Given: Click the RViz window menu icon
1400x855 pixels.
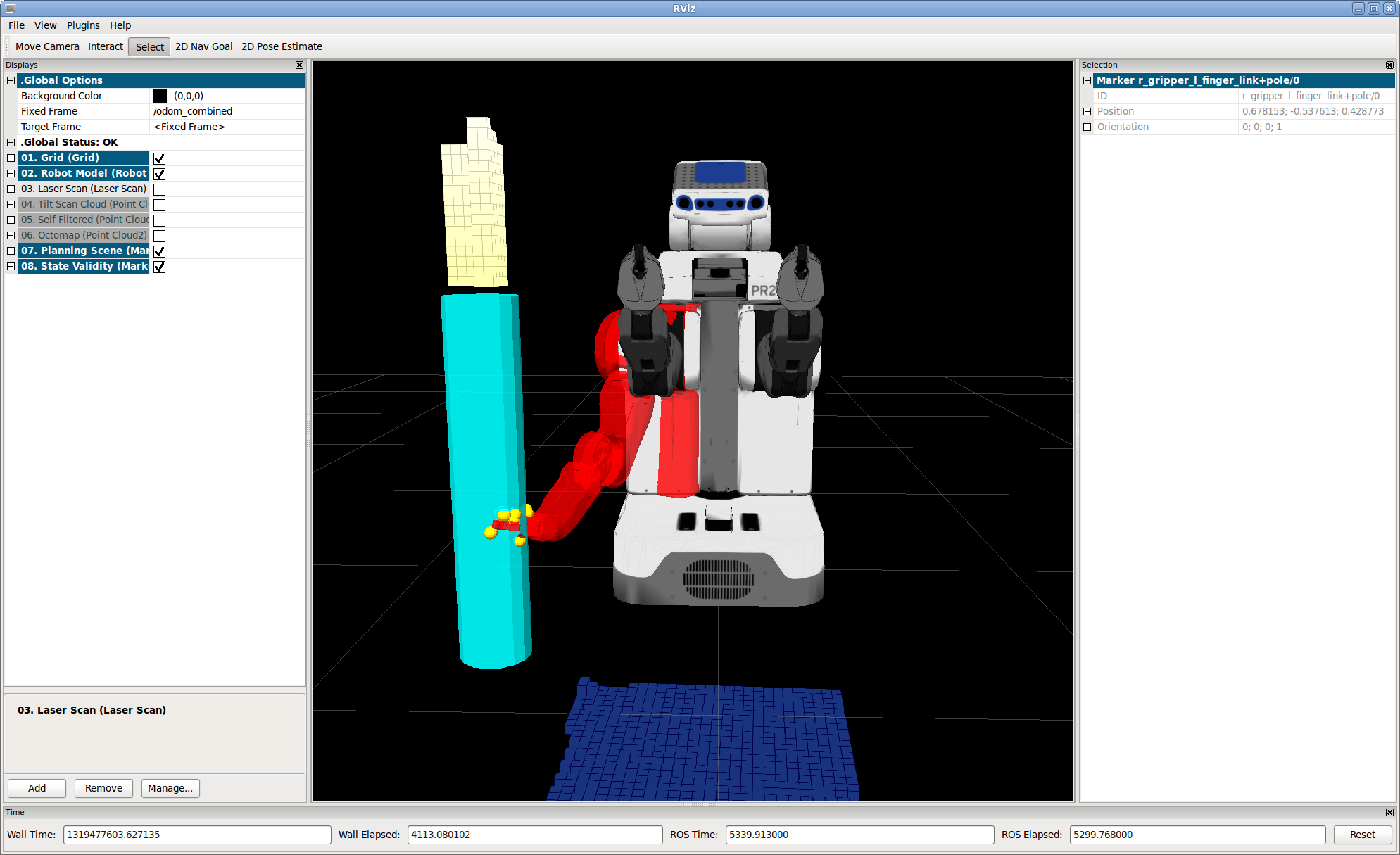Looking at the screenshot, I should coord(10,8).
